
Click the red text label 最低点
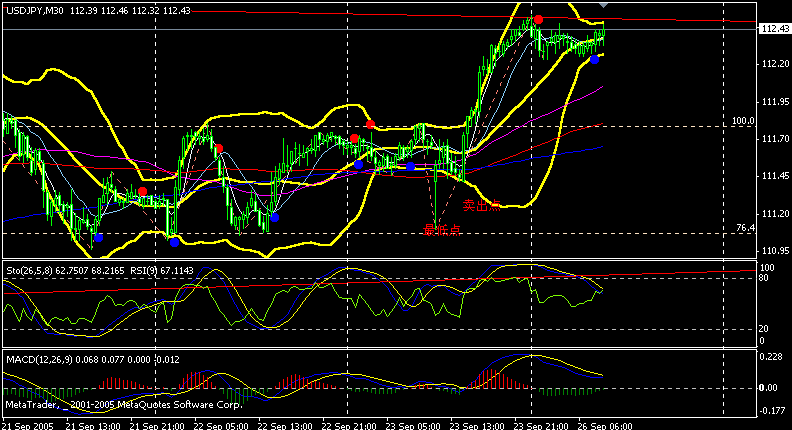(442, 230)
